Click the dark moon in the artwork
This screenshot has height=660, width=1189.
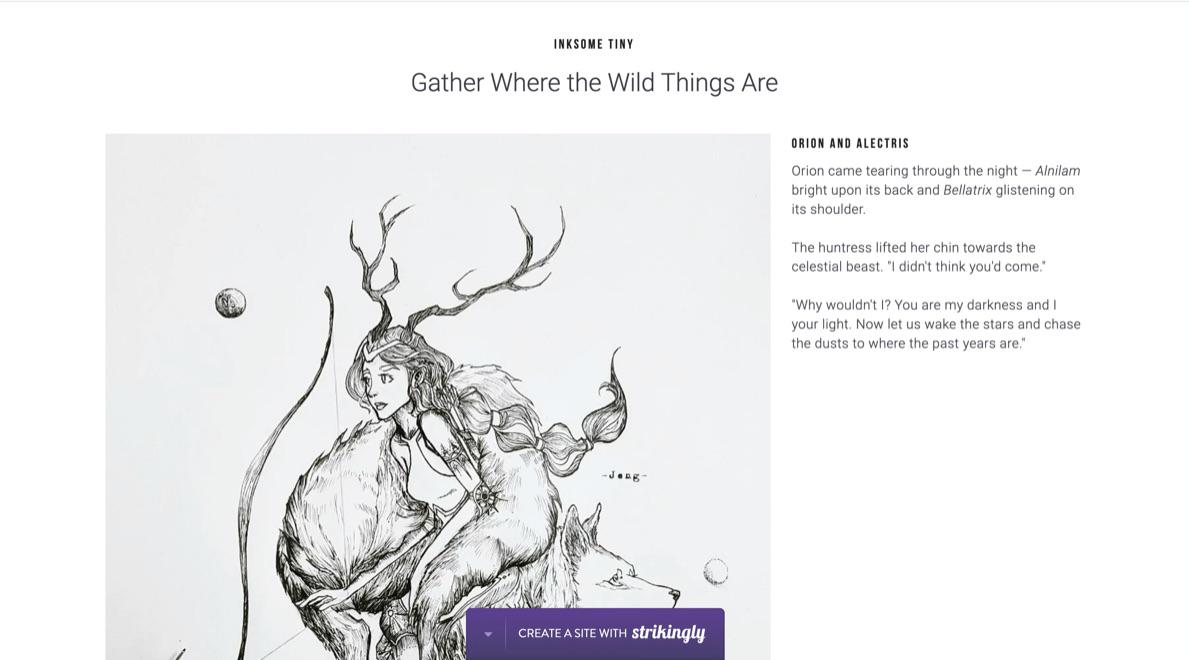pos(231,302)
